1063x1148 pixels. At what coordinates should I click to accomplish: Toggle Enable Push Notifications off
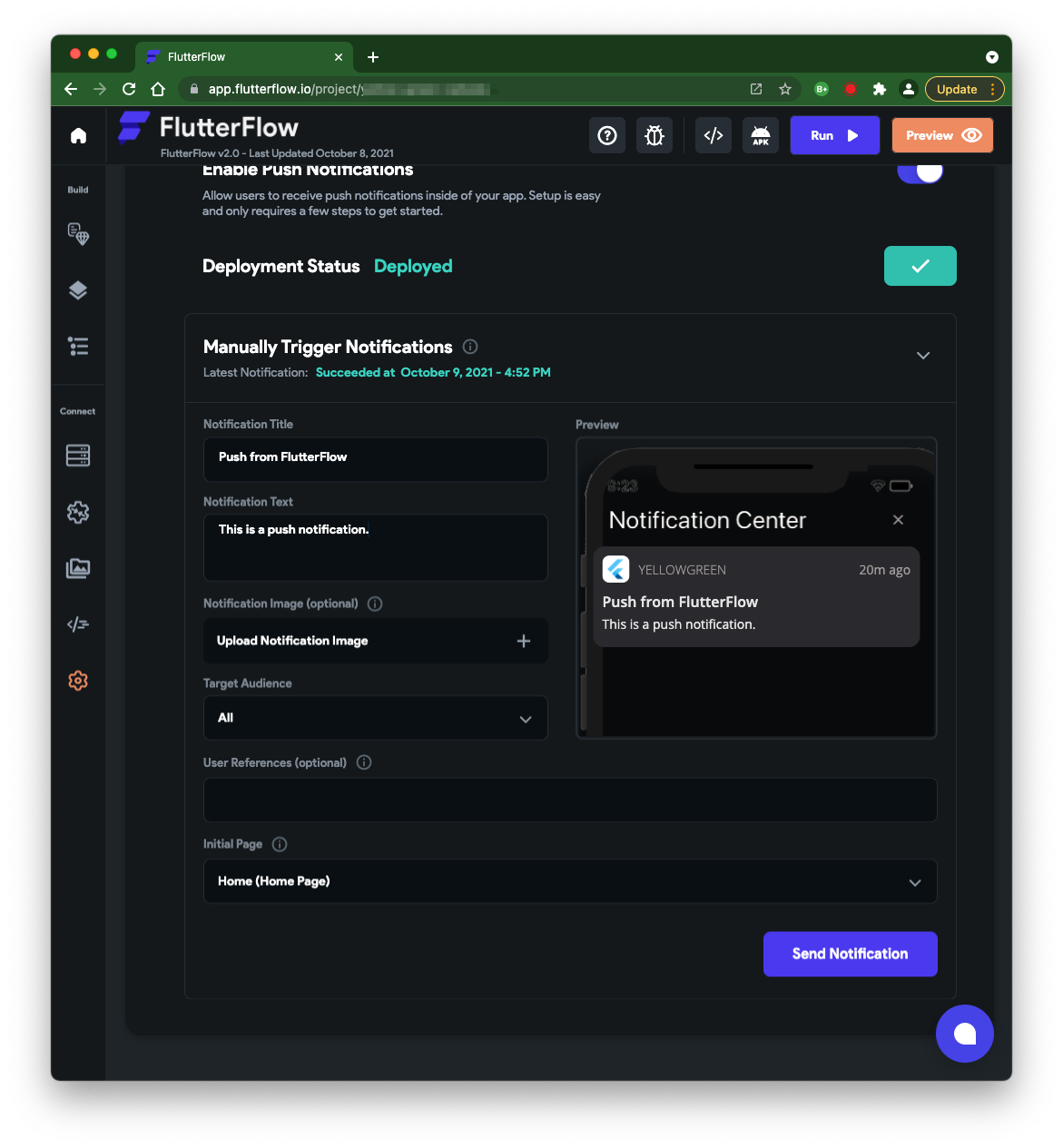coord(920,171)
